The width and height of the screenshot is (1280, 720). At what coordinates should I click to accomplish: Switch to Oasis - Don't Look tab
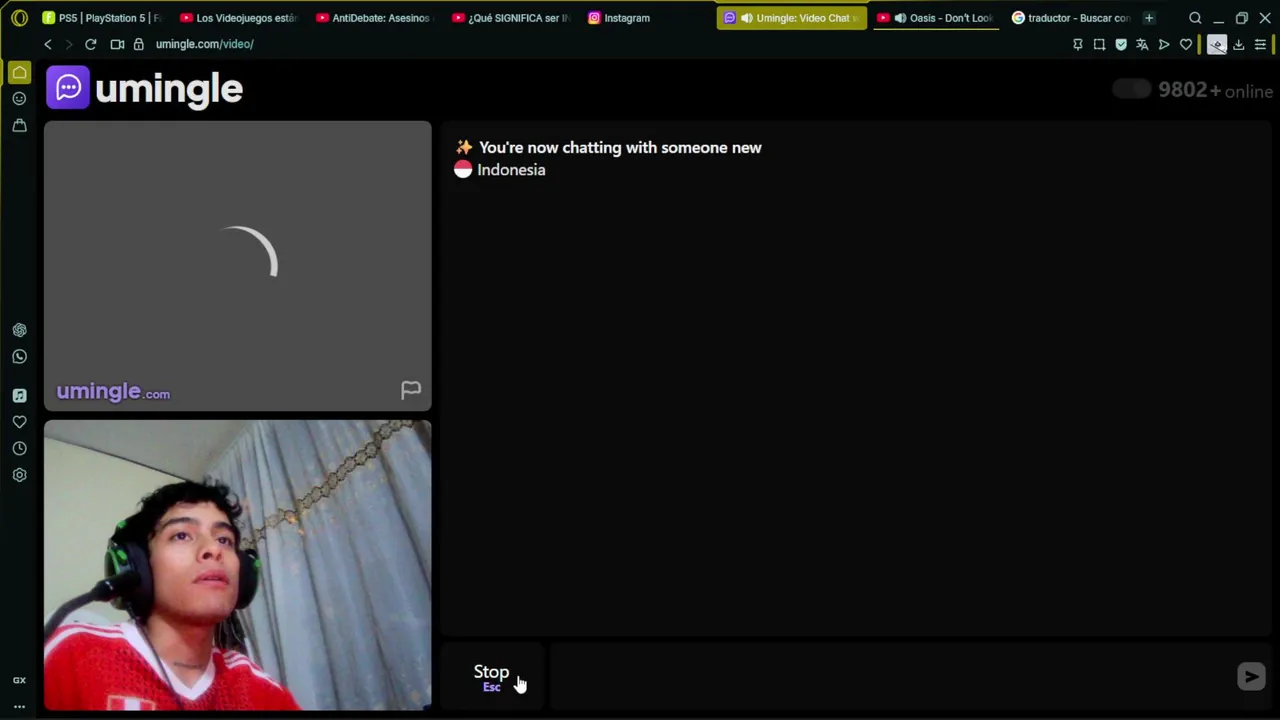click(x=935, y=18)
